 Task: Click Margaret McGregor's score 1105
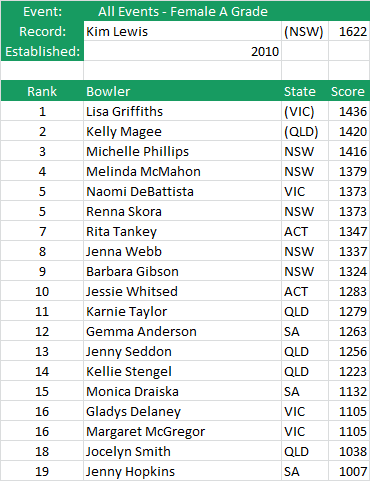[x=349, y=431]
